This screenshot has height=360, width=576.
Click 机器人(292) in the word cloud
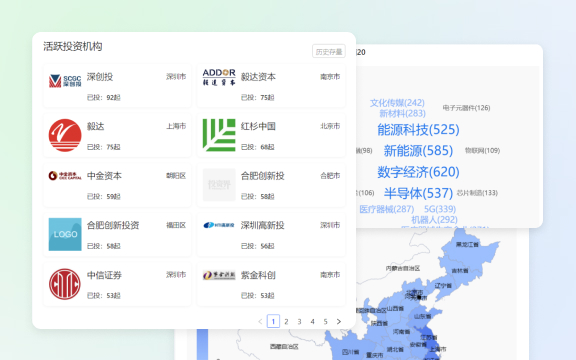coord(434,220)
